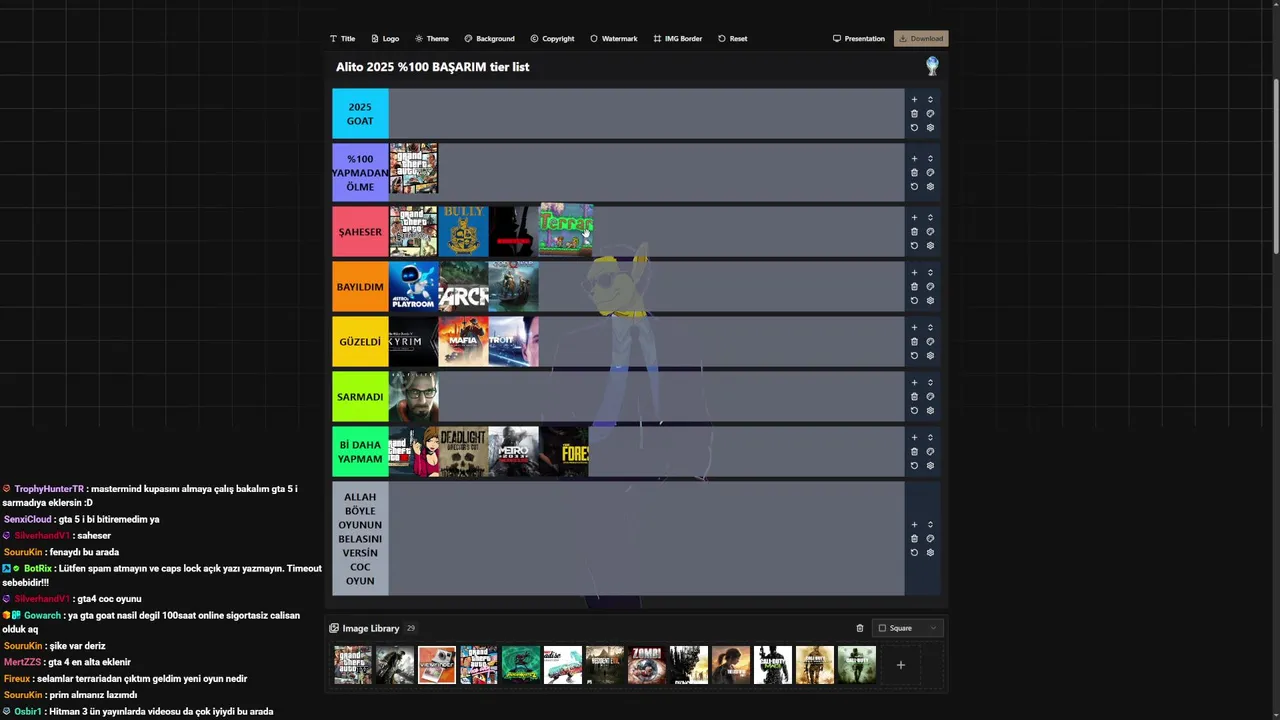Open settings icon of %100 YAPMADAN ÖLME row
This screenshot has height=720, width=1280.
[930, 187]
